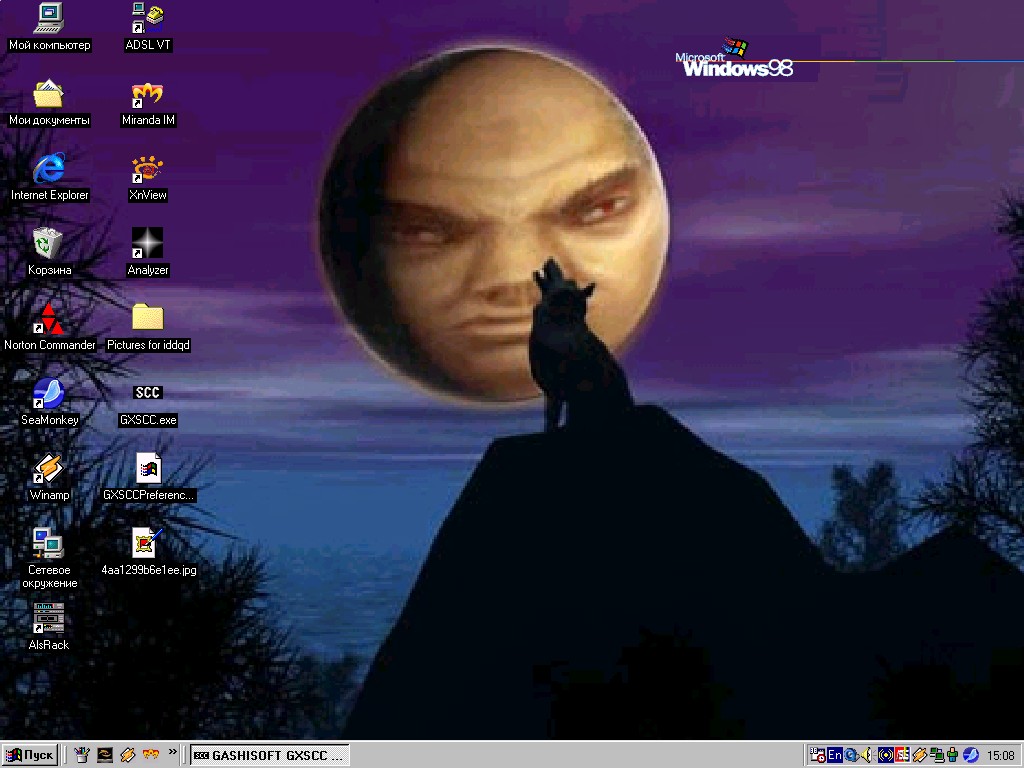Click the black logo quick launch icon
1024x768 pixels.
point(104,755)
